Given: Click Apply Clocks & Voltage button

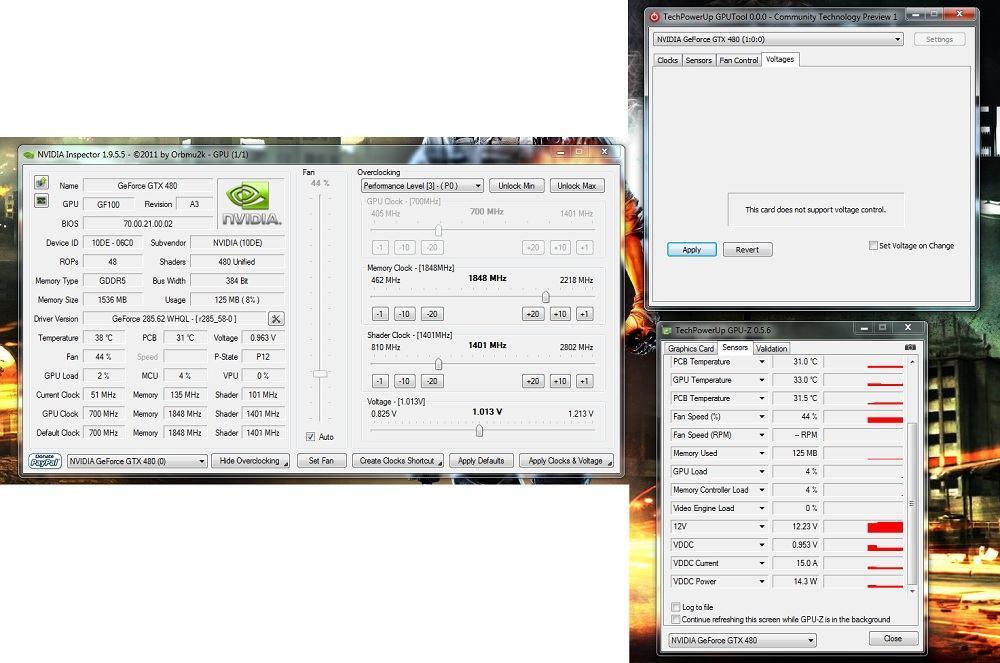Looking at the screenshot, I should pos(566,460).
